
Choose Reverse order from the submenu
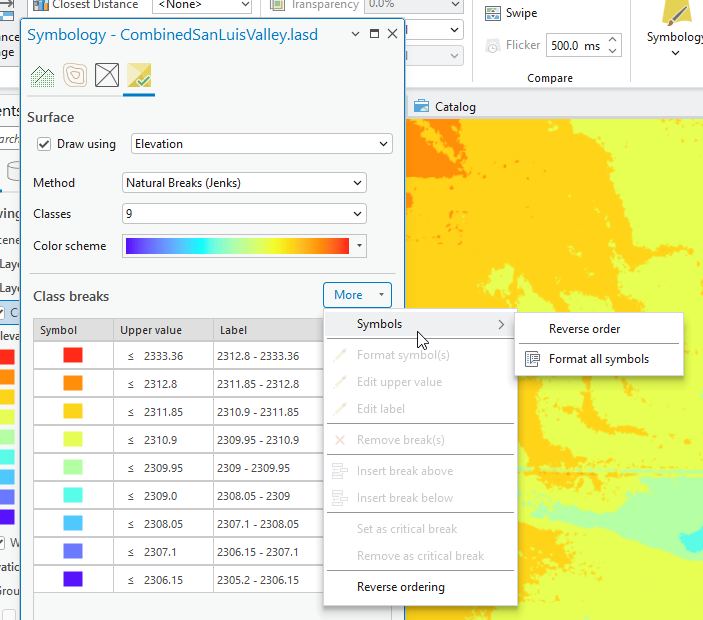point(584,329)
